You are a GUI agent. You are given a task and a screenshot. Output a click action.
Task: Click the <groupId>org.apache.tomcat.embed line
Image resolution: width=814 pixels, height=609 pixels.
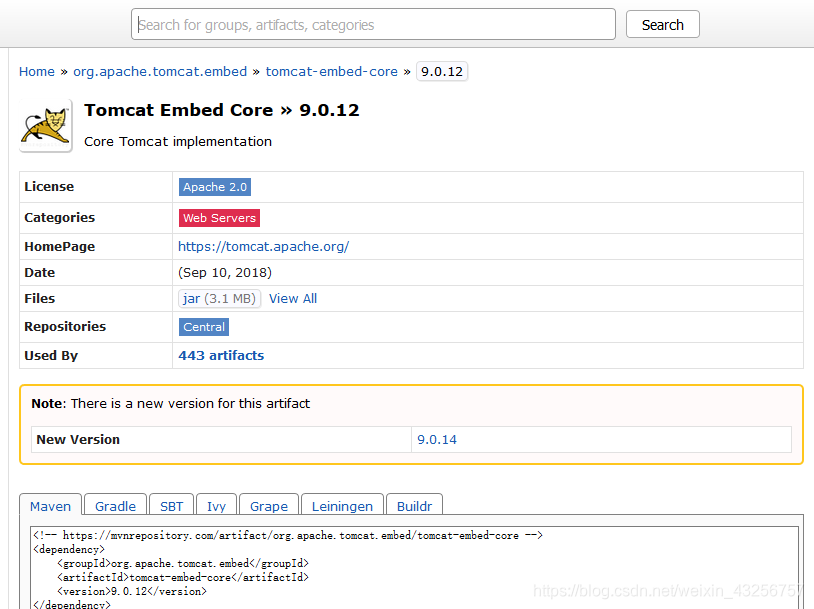183,563
